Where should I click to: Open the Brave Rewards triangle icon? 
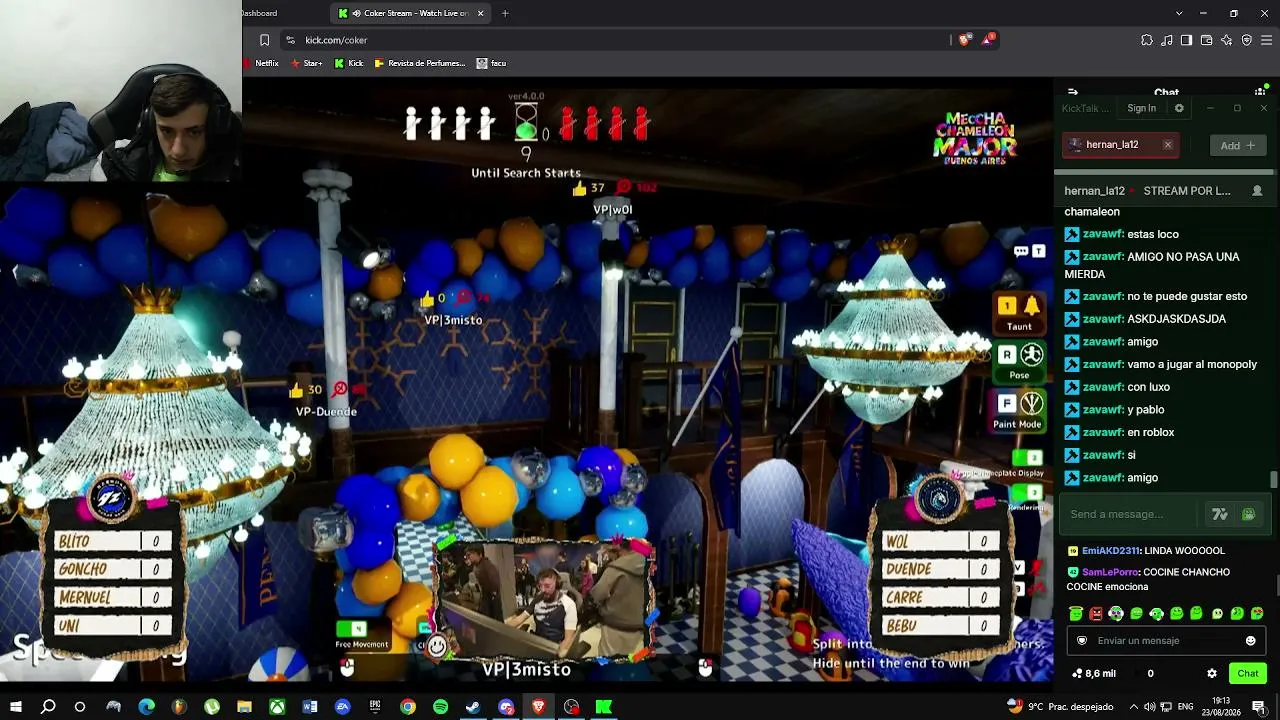(988, 40)
